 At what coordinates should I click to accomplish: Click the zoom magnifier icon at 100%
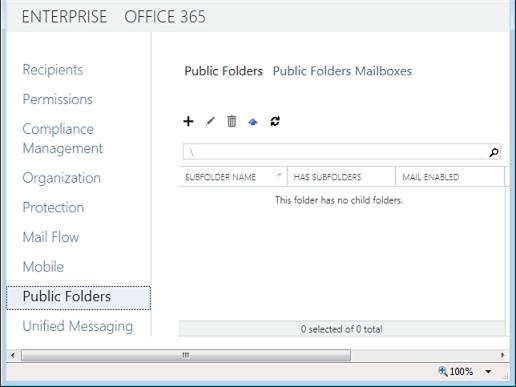(x=443, y=371)
